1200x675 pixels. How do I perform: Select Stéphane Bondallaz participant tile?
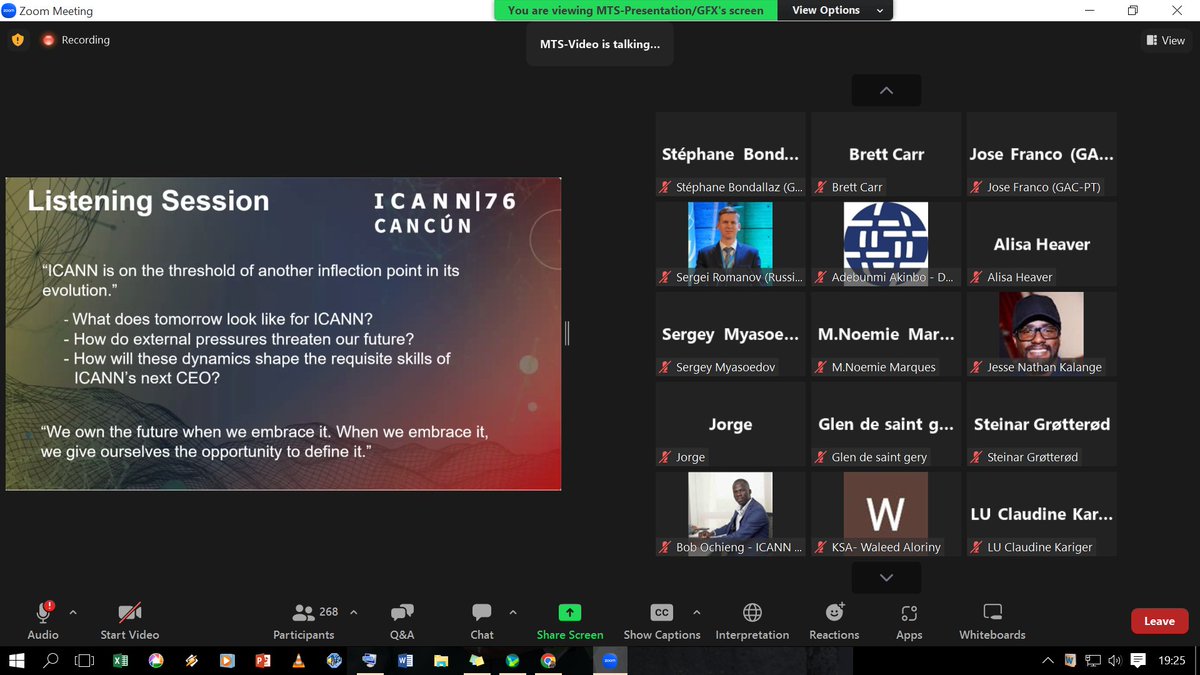click(x=730, y=154)
